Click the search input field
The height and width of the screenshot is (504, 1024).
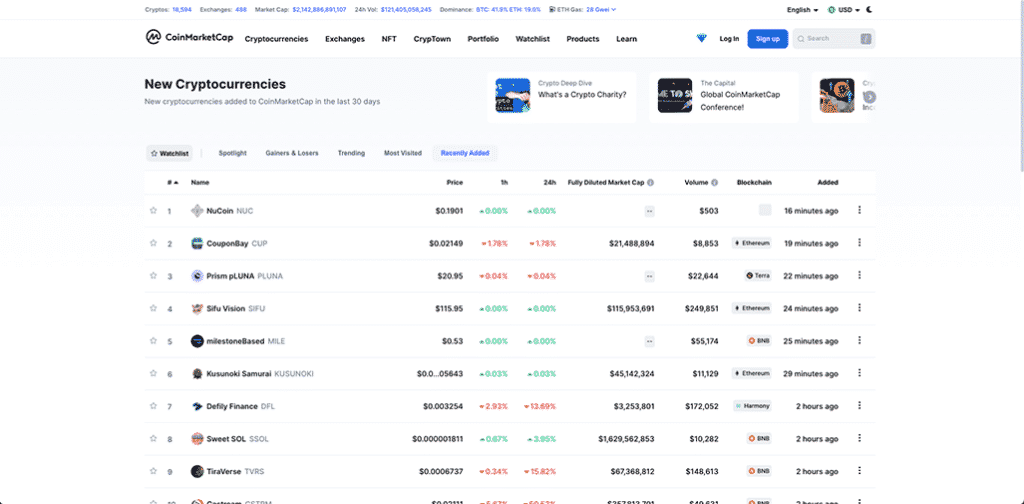point(834,39)
